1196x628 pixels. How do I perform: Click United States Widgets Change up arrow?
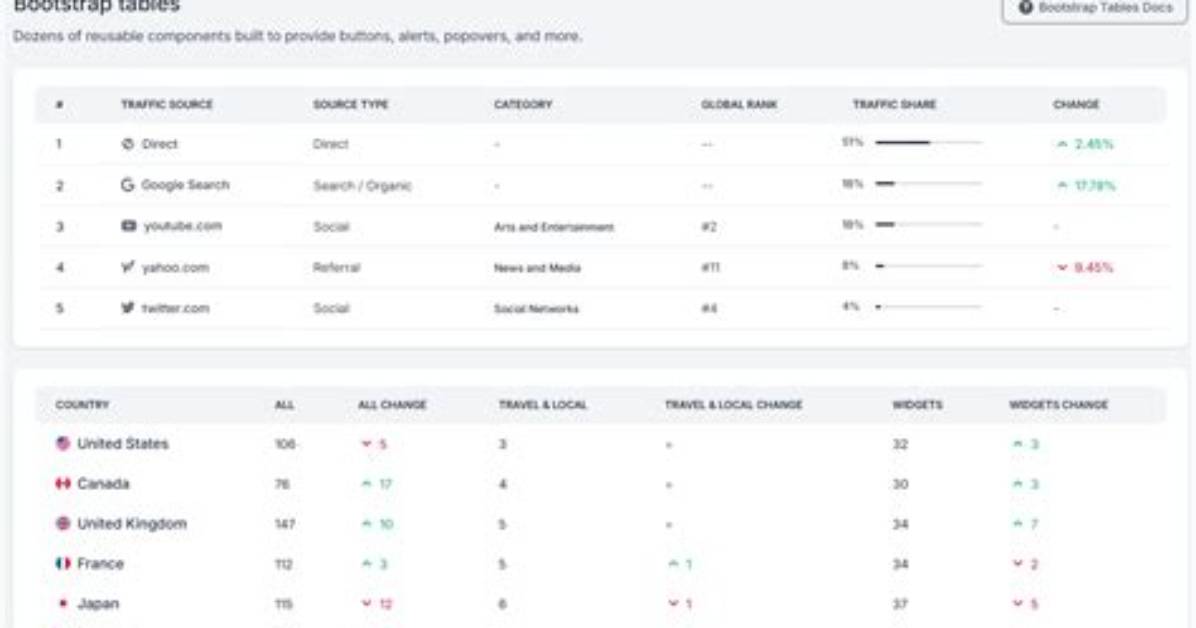(x=1017, y=444)
